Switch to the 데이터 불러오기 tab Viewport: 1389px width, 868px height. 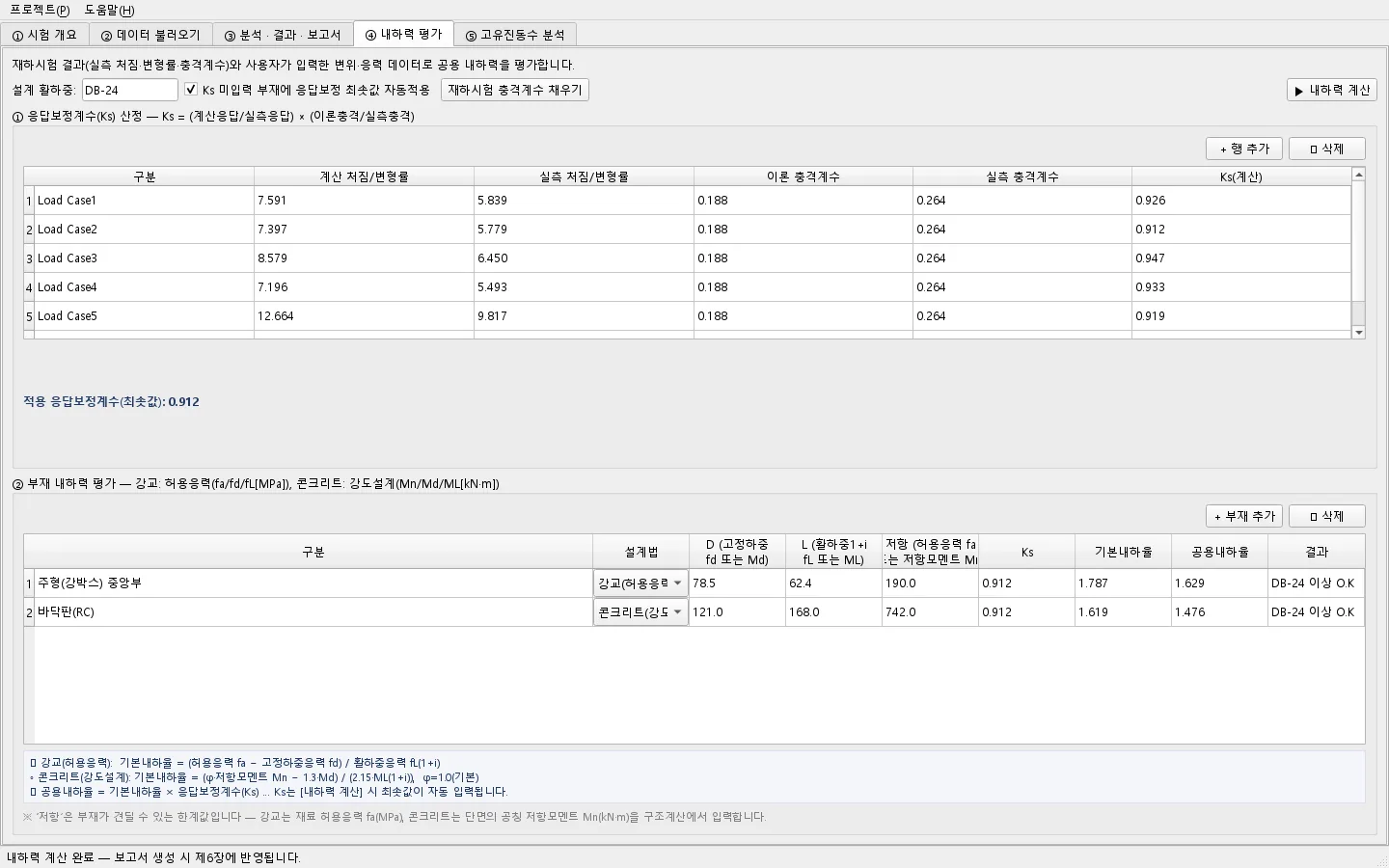pos(150,35)
